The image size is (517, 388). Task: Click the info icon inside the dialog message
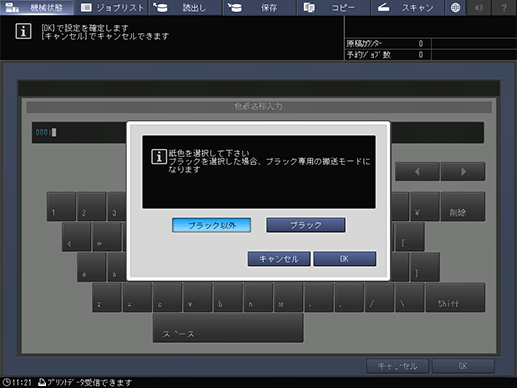click(159, 157)
